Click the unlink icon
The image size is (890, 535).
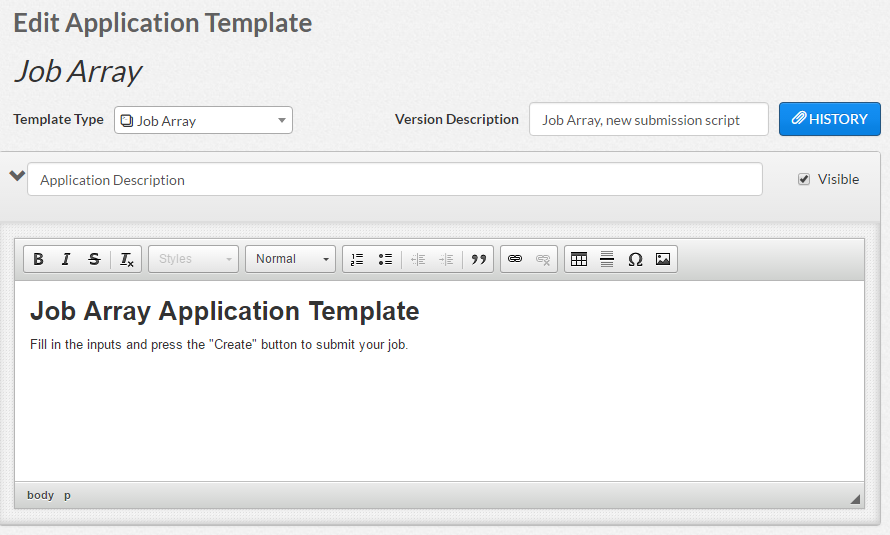543,259
